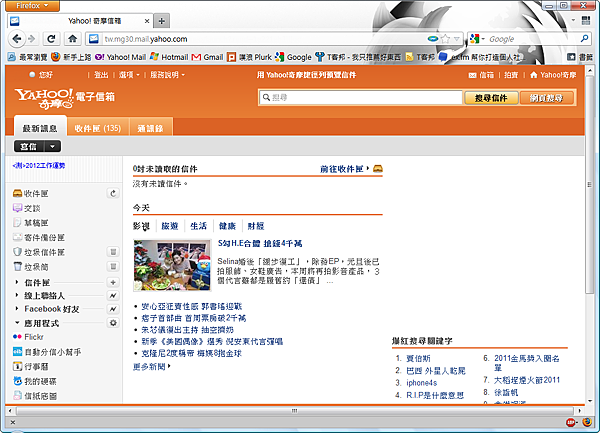Click the browser Forward arrow
This screenshot has width=600, height=433.
point(32,39)
